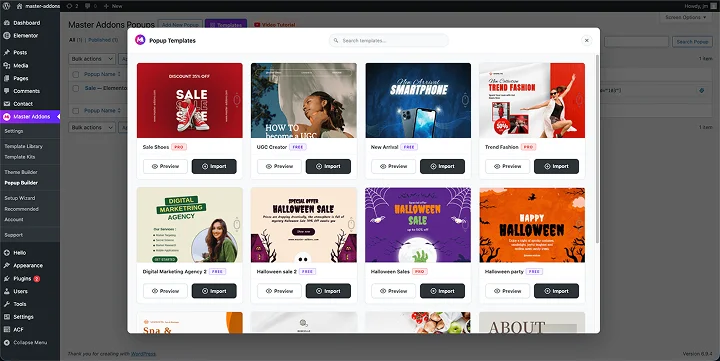Click the UGC Creator thumbnail image
The image size is (720, 361).
pos(304,100)
